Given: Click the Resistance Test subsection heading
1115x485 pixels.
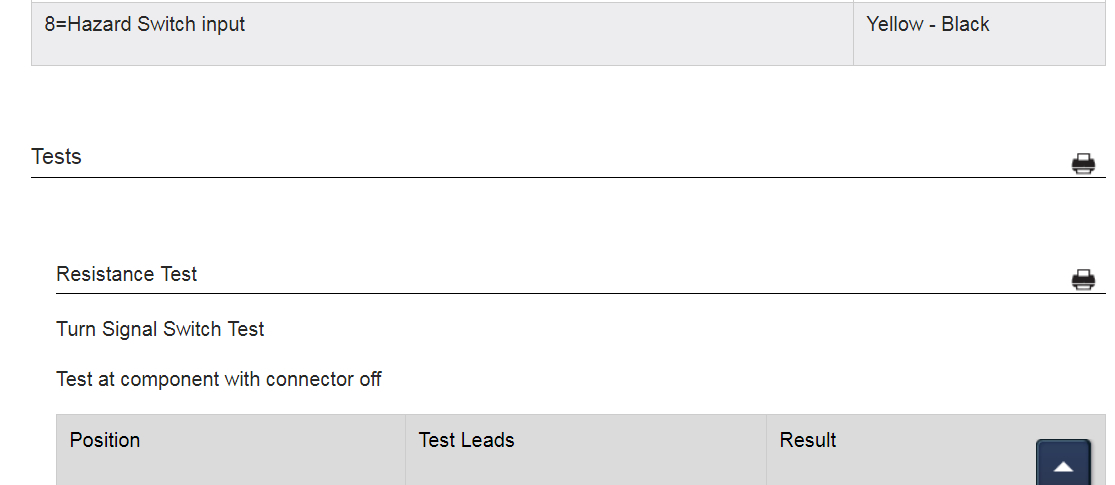Looking at the screenshot, I should [126, 274].
